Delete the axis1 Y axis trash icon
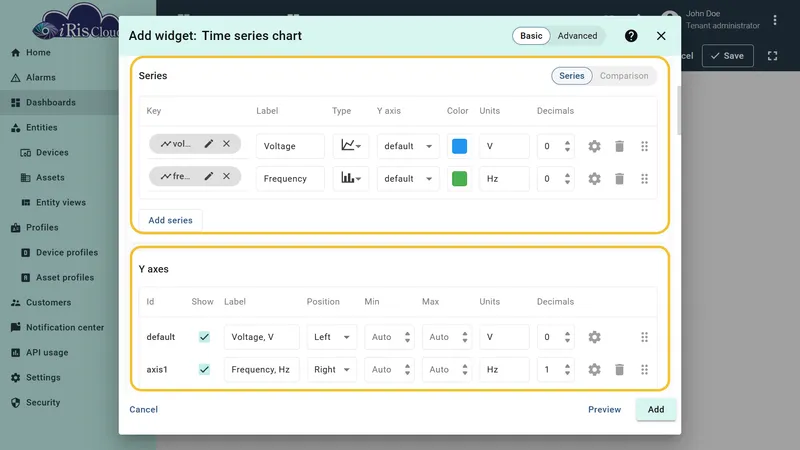 (619, 369)
